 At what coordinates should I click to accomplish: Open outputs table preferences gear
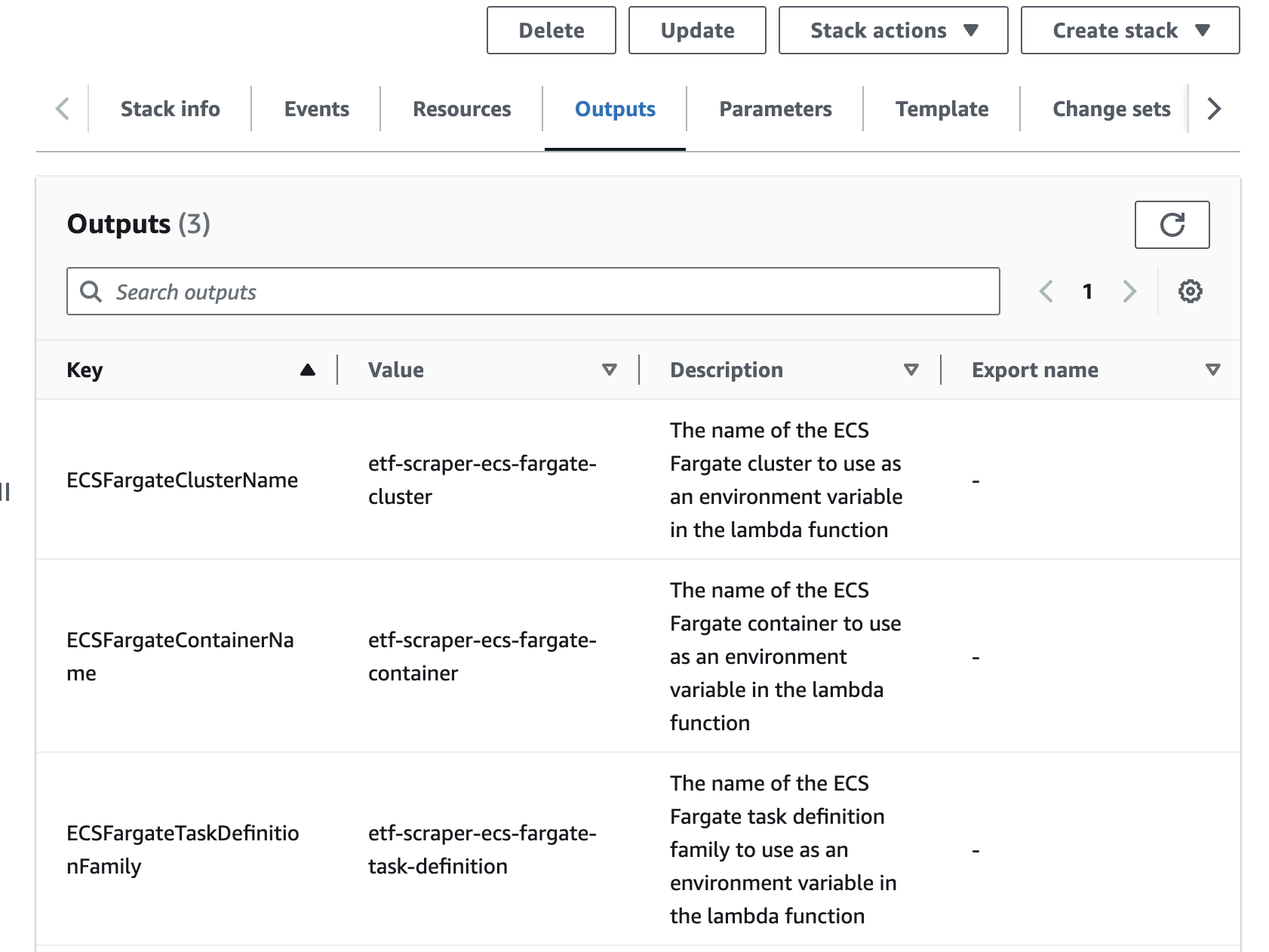[1190, 291]
